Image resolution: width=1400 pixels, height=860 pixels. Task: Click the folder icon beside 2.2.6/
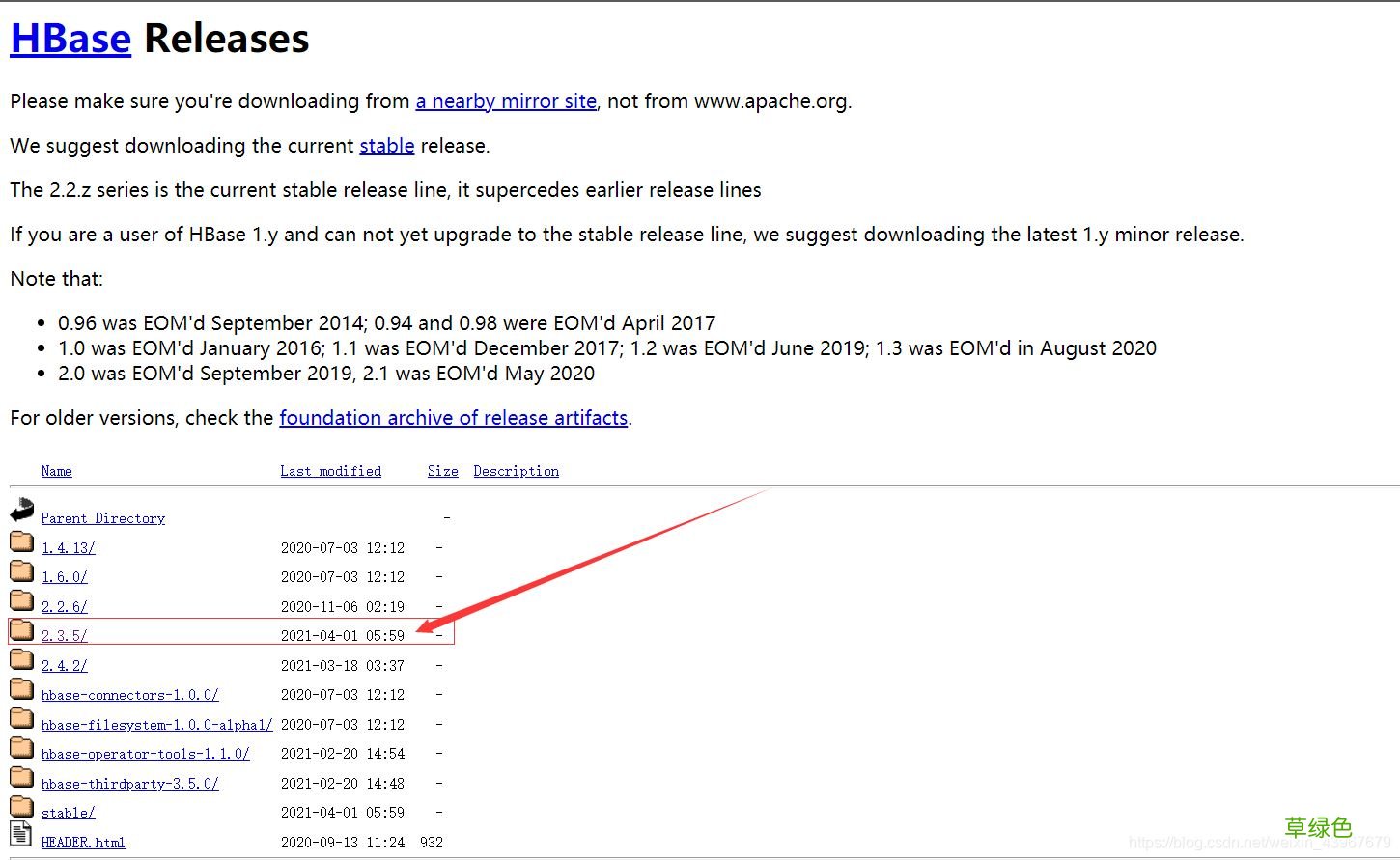point(21,599)
